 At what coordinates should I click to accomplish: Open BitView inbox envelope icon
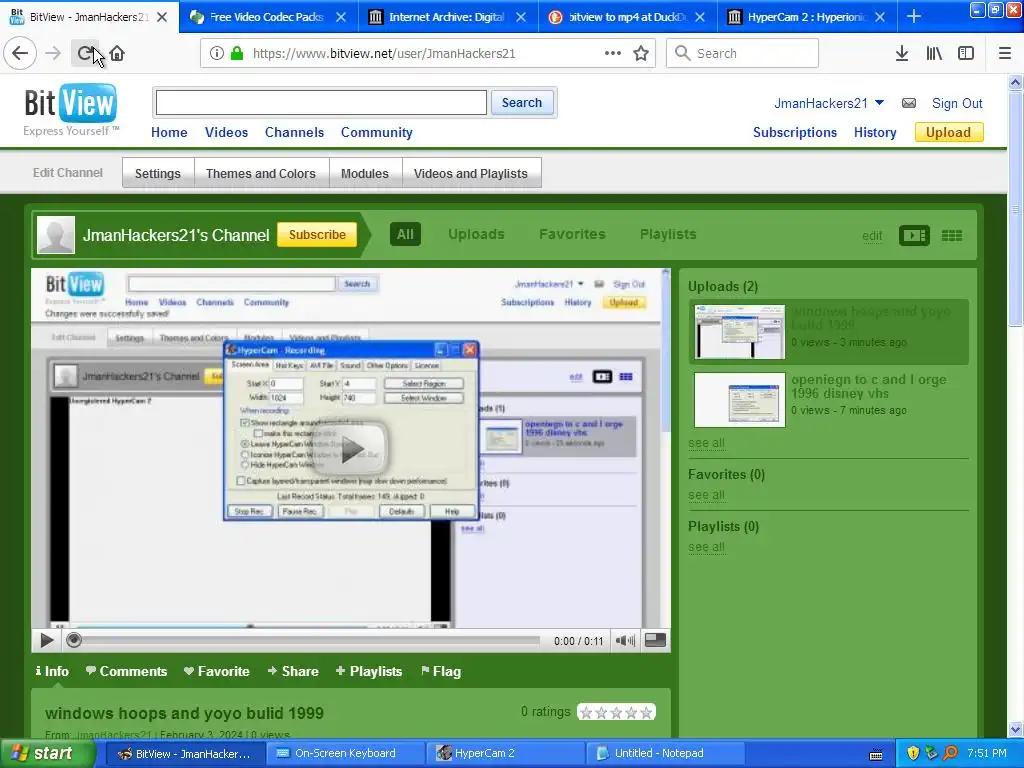click(908, 103)
